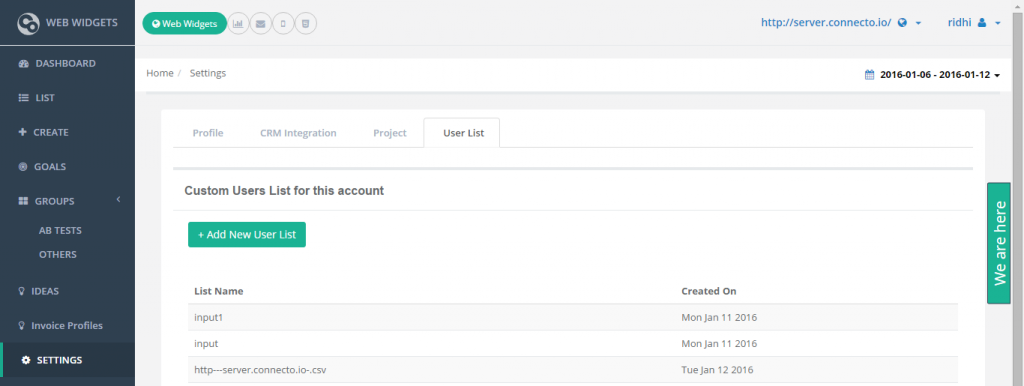Click the Dashboard gauge icon

[x=24, y=63]
